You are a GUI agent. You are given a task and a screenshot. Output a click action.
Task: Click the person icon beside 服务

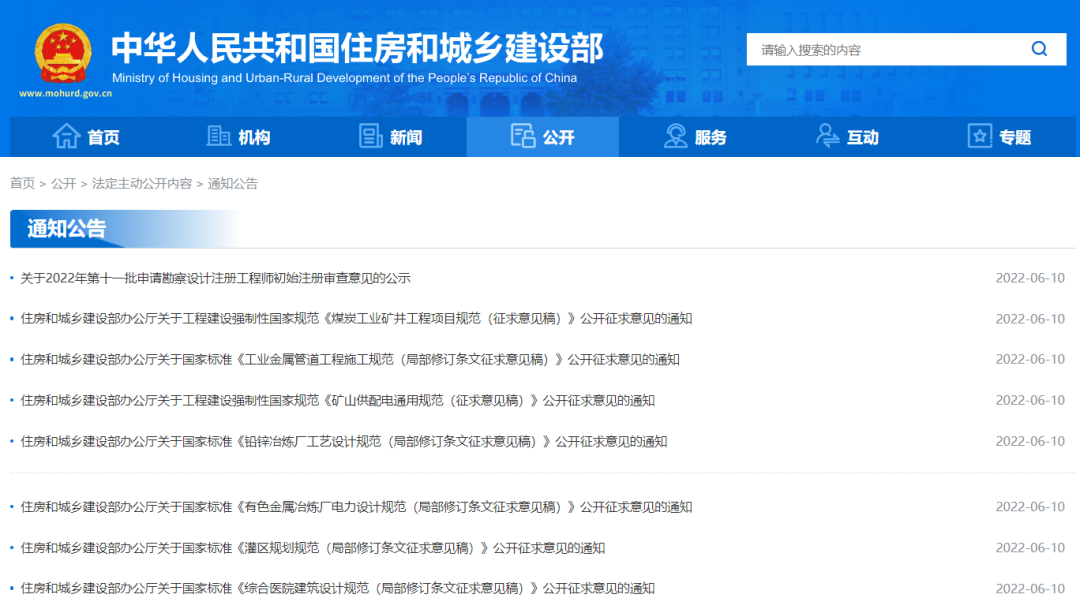(674, 136)
